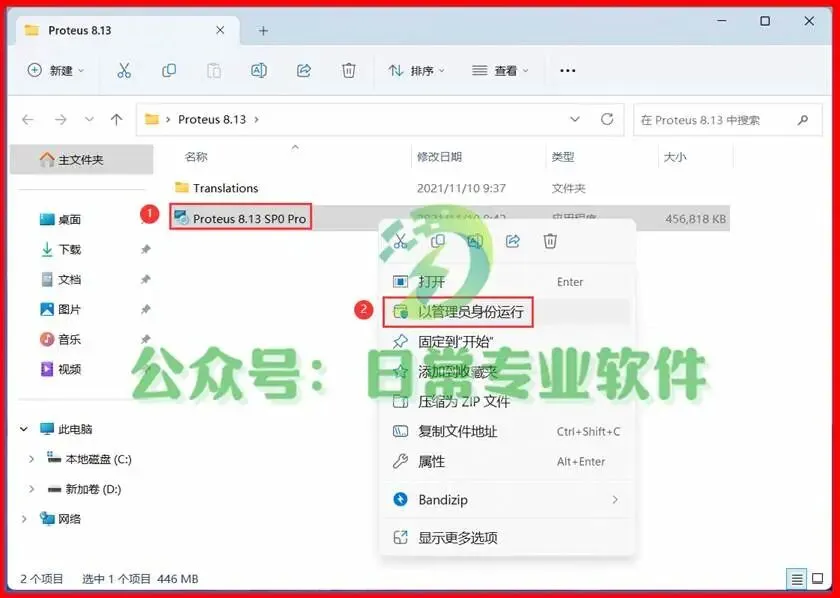Sort by the 大小 column header
Screen dimensions: 840x598
pyautogui.click(x=675, y=157)
